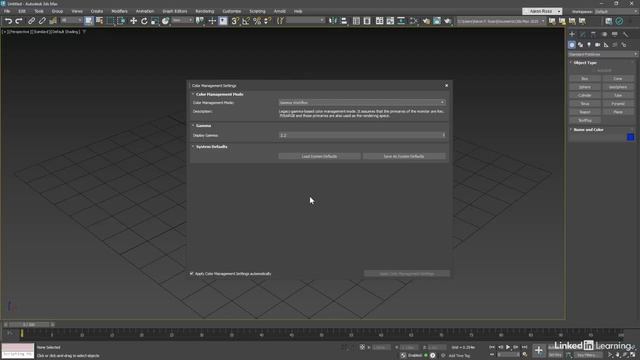The height and width of the screenshot is (360, 640).
Task: Click the Select and Manipulate icon
Action: tap(212, 21)
